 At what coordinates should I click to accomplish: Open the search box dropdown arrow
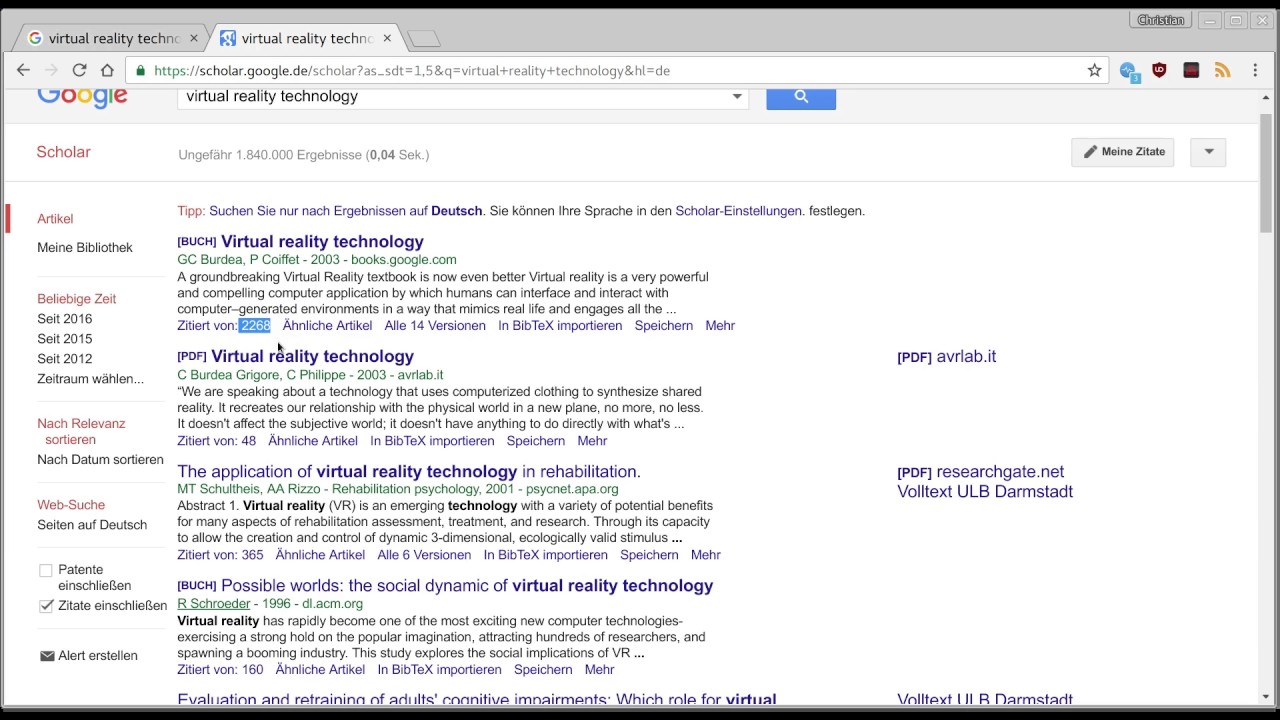click(737, 97)
